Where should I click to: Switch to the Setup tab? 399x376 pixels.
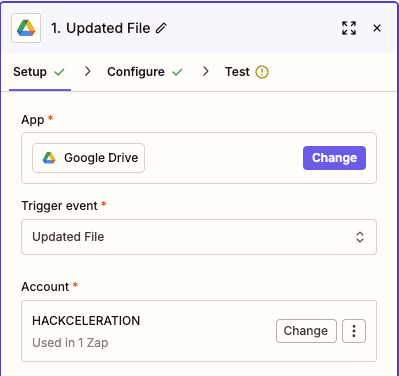click(x=39, y=72)
